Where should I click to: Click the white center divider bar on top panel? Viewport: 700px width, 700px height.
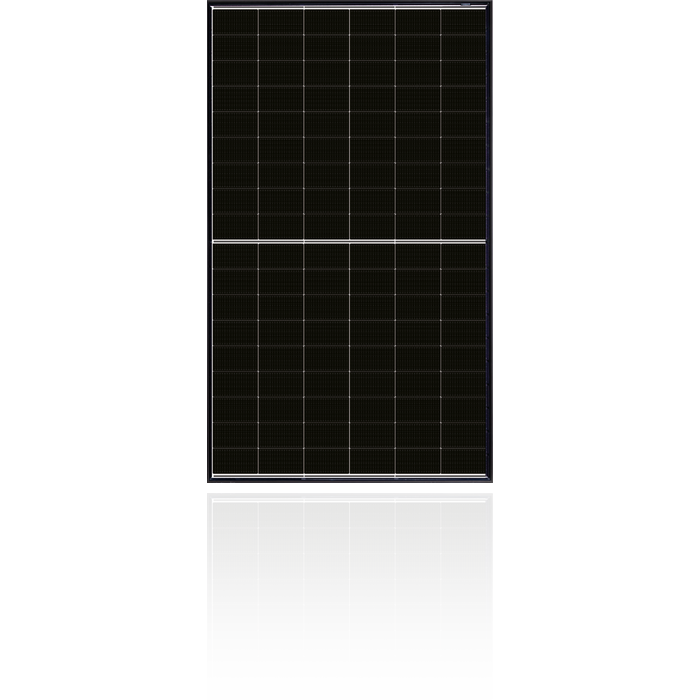(x=349, y=241)
